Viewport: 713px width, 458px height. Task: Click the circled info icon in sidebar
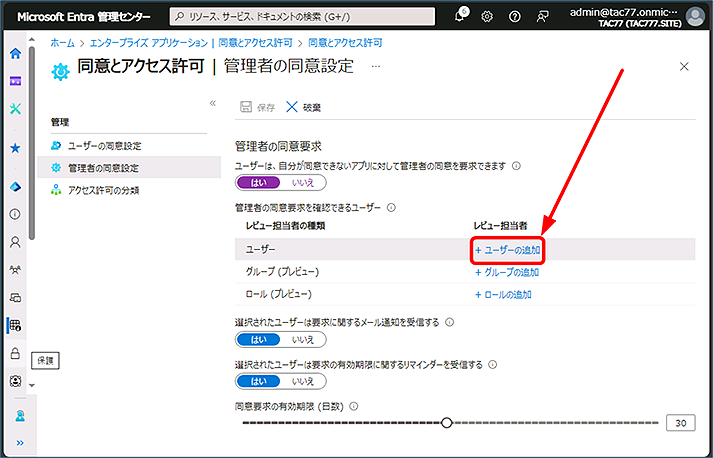(x=15, y=214)
